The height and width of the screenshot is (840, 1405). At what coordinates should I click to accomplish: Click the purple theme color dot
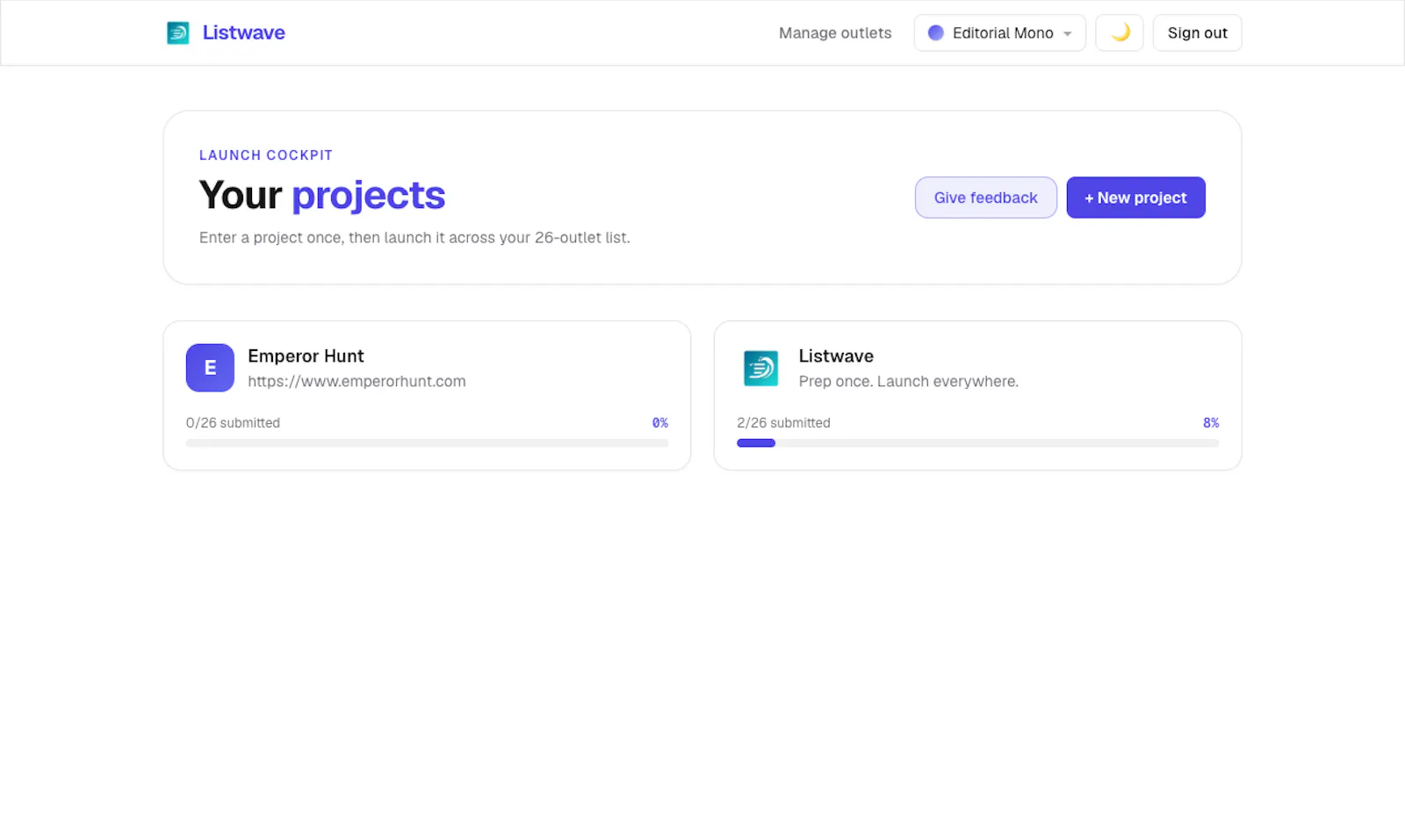tap(936, 32)
